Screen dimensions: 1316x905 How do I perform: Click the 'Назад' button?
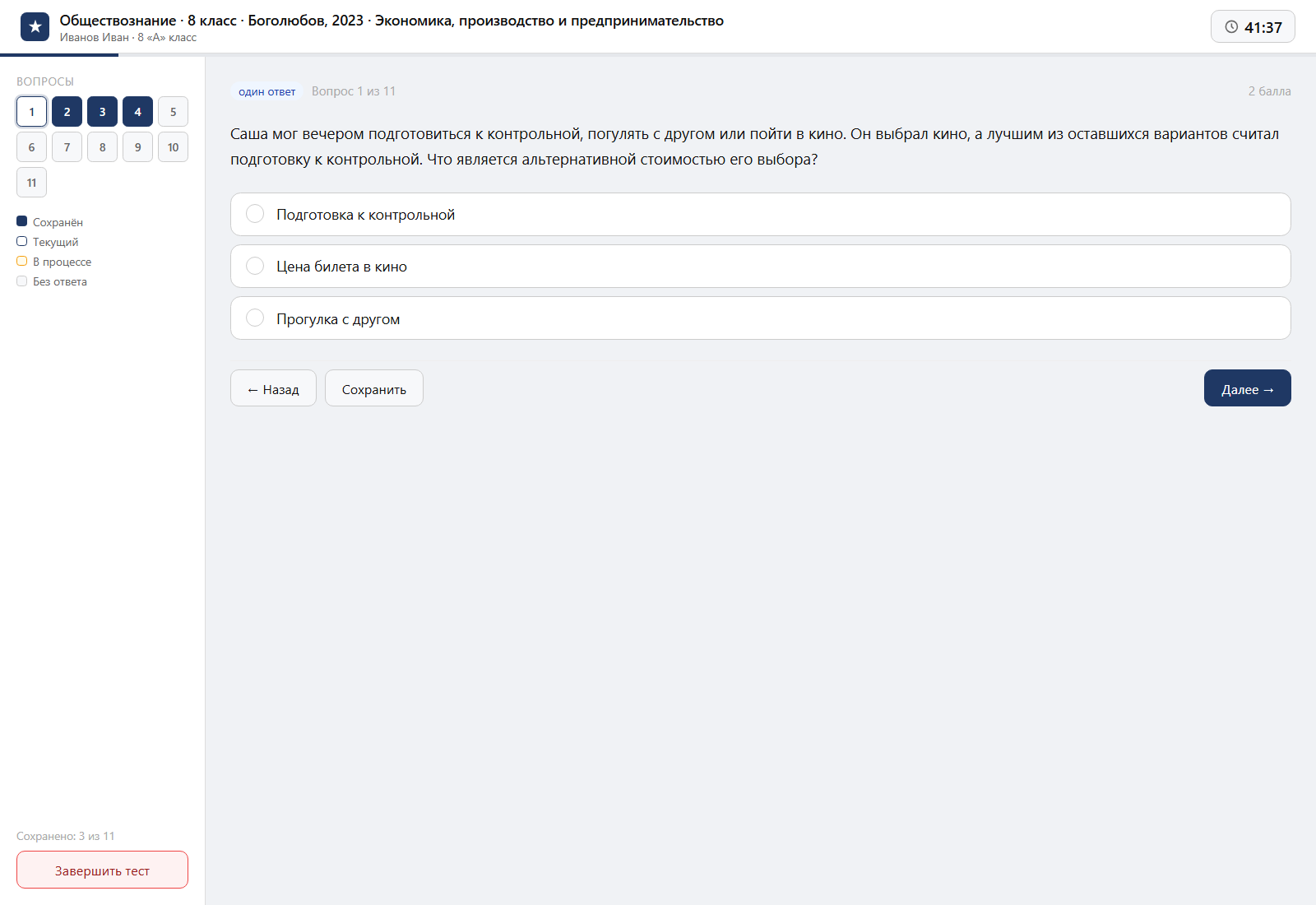[x=273, y=388]
